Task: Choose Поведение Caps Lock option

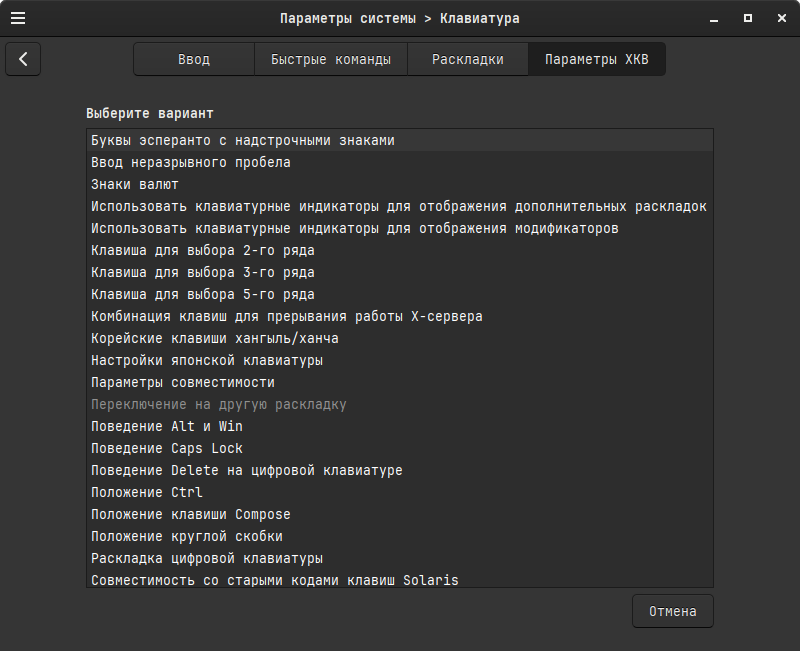Action: coord(166,449)
